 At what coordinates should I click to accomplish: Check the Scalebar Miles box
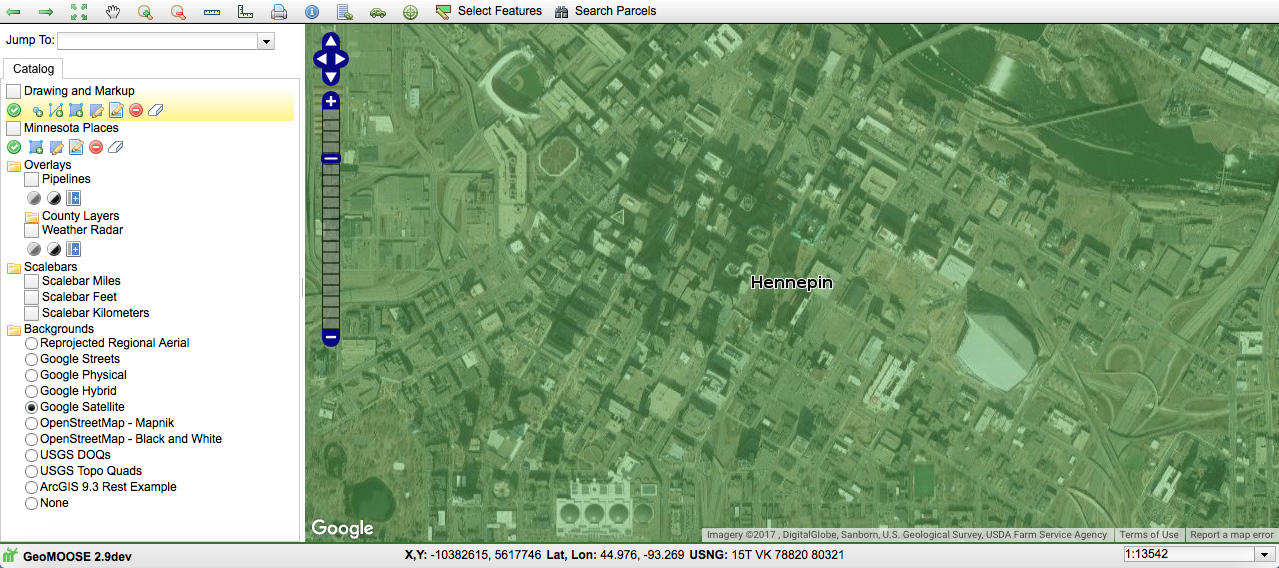tap(31, 281)
